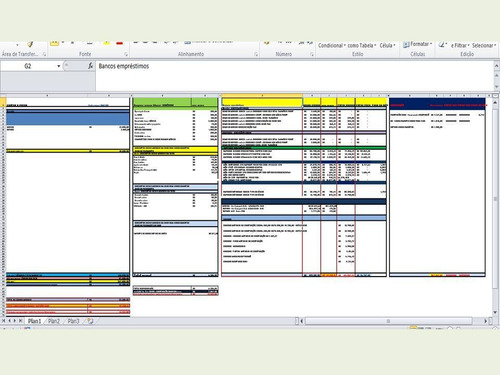The width and height of the screenshot is (500, 375).
Task: Open the Área de Transferência dialog launcher
Action: (x=44, y=54)
